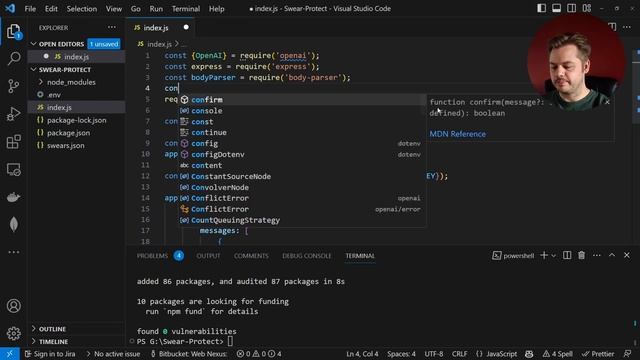Open package-lock.json in the Explorer
640x360 pixels.
76,120
